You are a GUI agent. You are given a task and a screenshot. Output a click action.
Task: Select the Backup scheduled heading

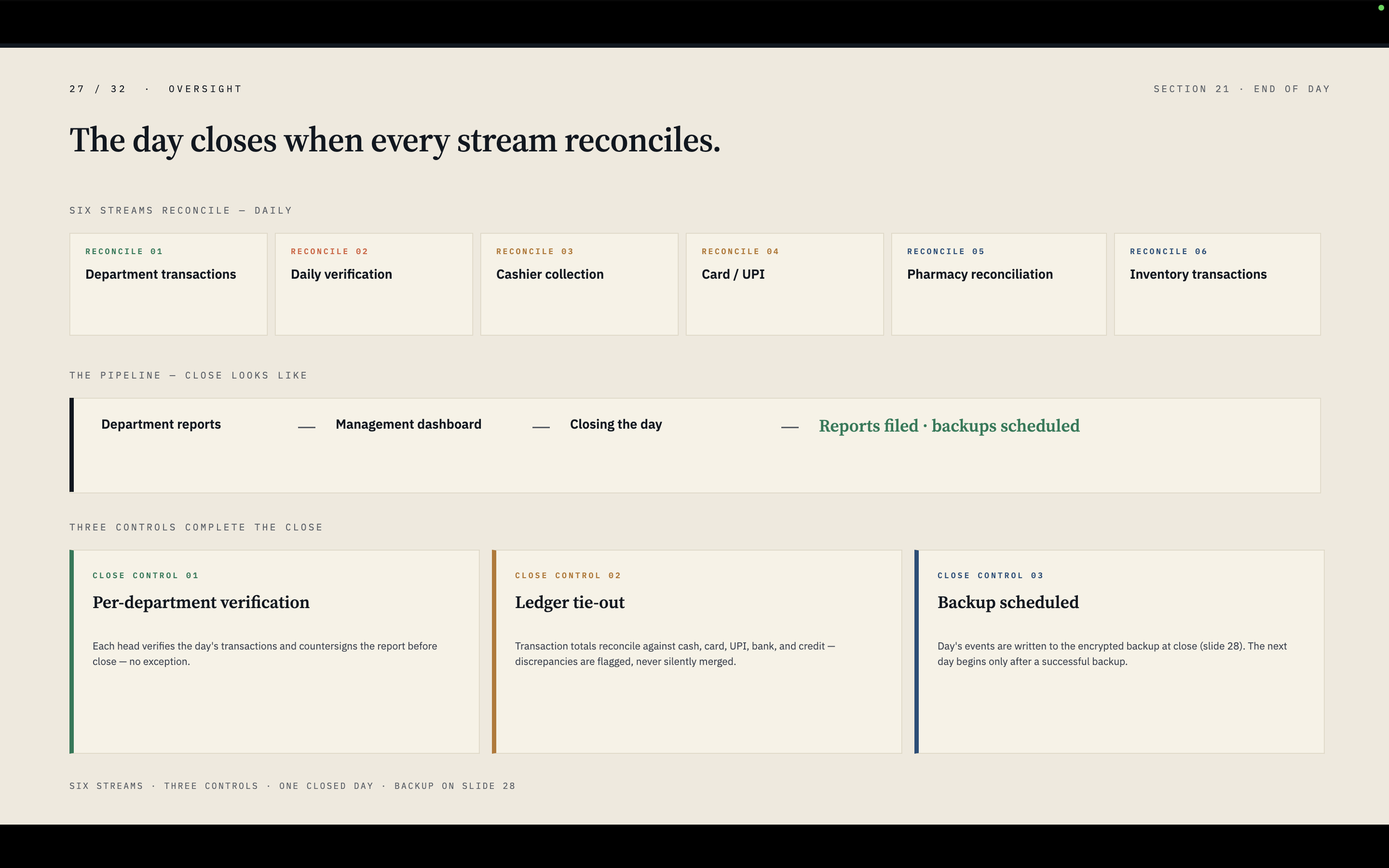[1008, 602]
